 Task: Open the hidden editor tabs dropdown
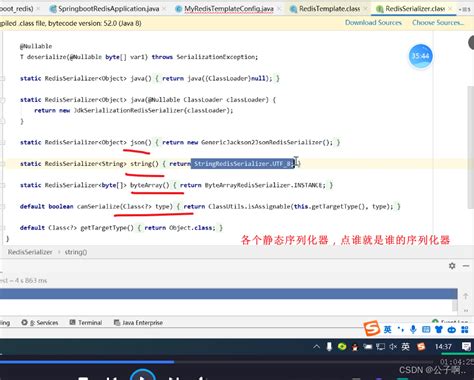click(465, 9)
